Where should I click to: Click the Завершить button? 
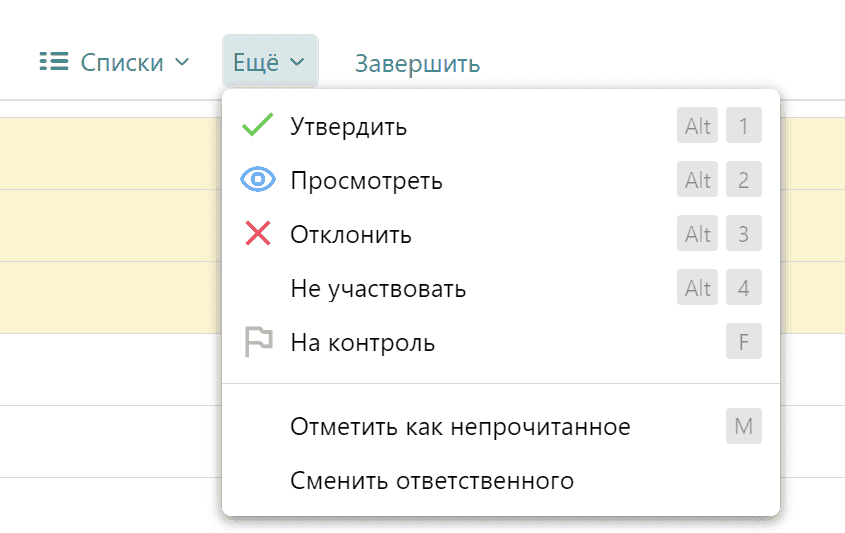pyautogui.click(x=417, y=63)
